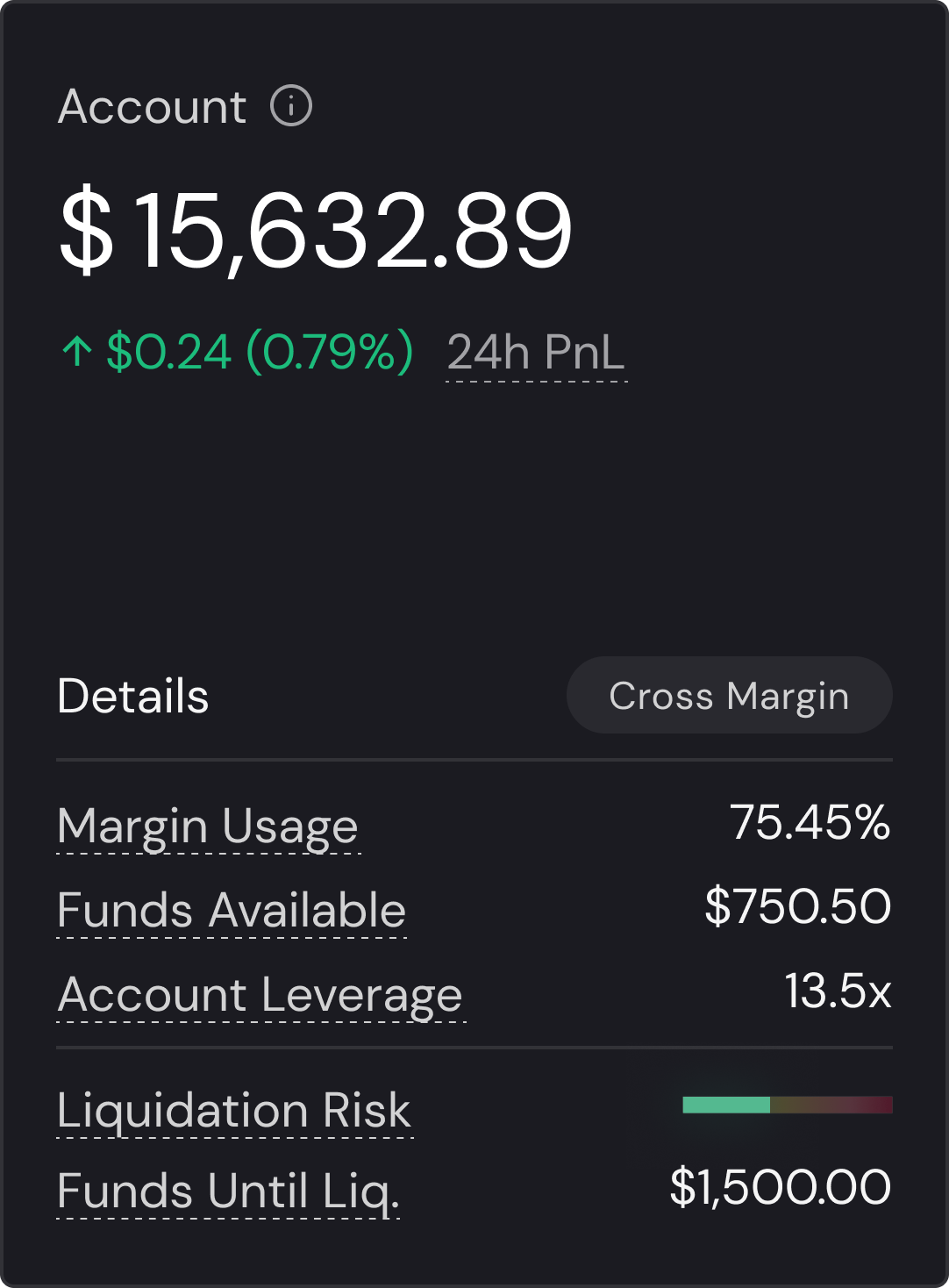Click the green part of the risk bar

point(726,1105)
